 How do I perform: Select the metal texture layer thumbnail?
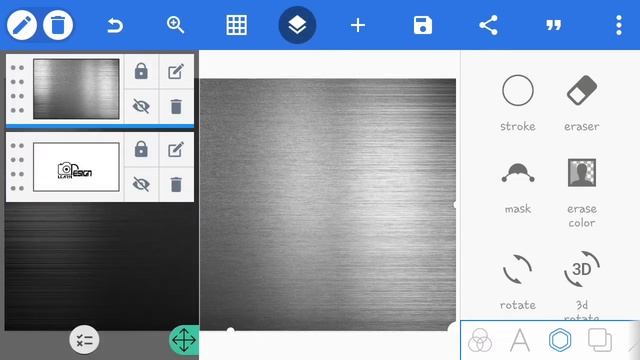click(x=76, y=89)
